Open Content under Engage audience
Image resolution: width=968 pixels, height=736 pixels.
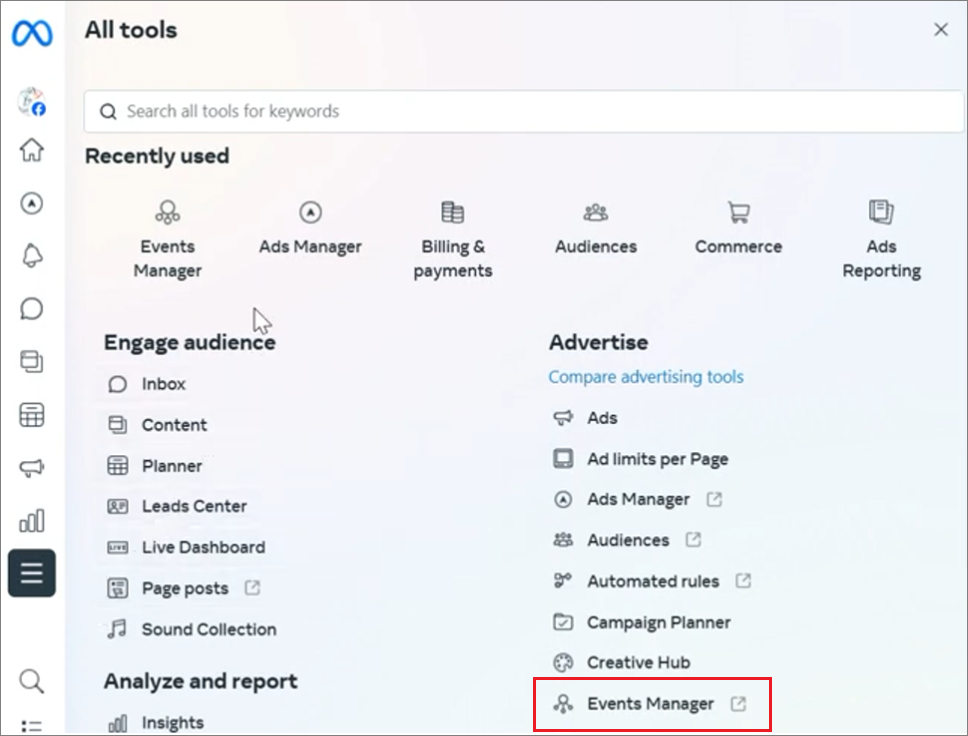tap(157, 425)
